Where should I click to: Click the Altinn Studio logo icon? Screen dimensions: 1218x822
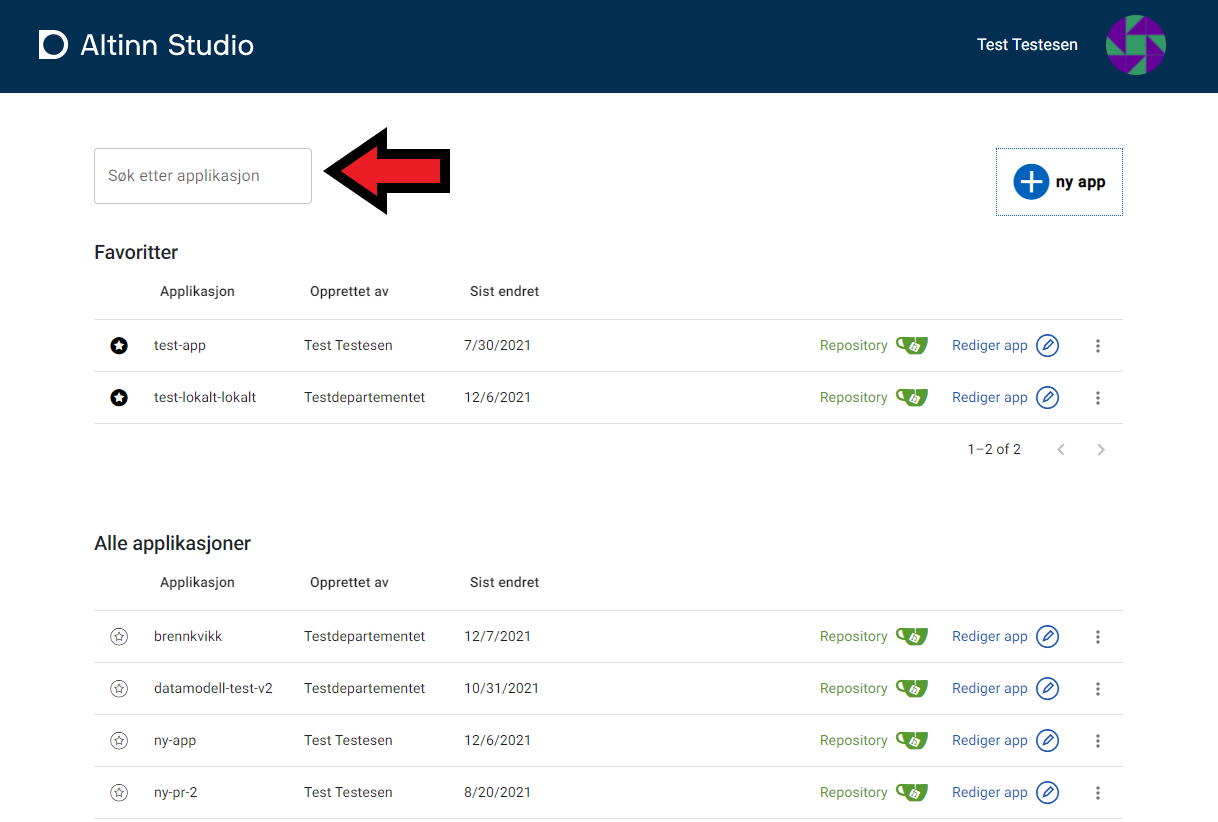click(53, 45)
